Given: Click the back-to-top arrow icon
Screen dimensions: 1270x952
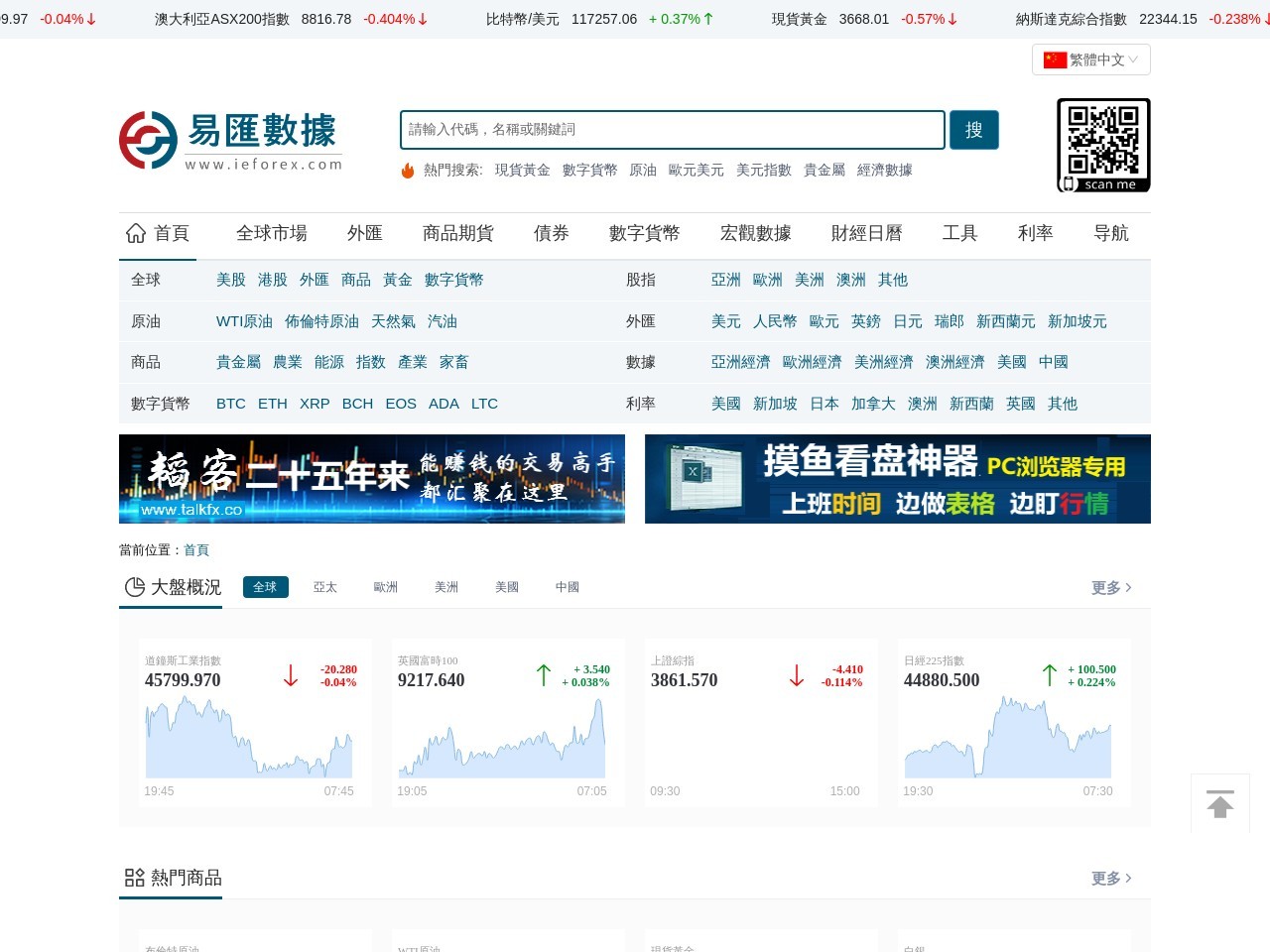Looking at the screenshot, I should tap(1220, 803).
